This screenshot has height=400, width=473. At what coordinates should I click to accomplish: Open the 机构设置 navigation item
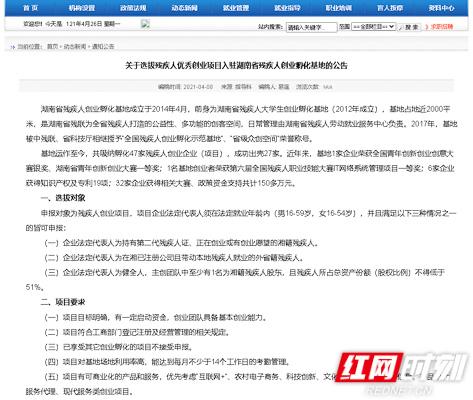[x=82, y=8]
